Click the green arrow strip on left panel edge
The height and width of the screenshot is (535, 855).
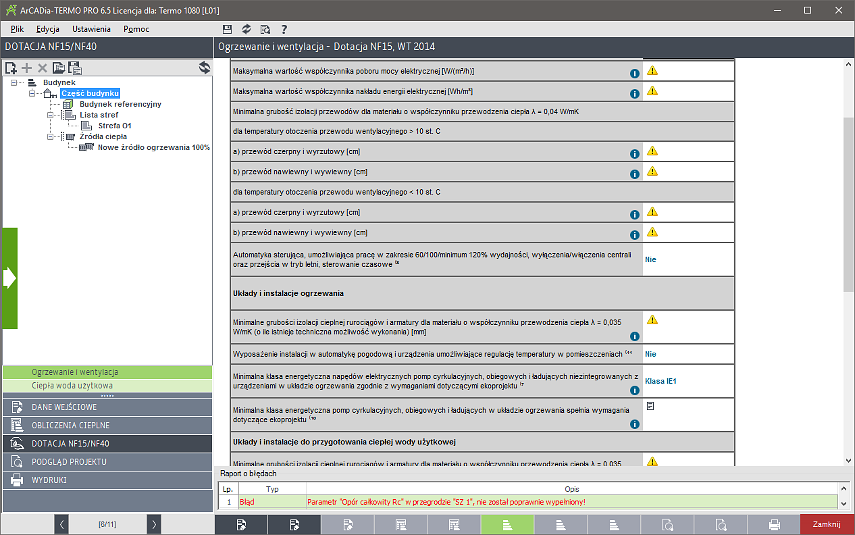click(10, 278)
